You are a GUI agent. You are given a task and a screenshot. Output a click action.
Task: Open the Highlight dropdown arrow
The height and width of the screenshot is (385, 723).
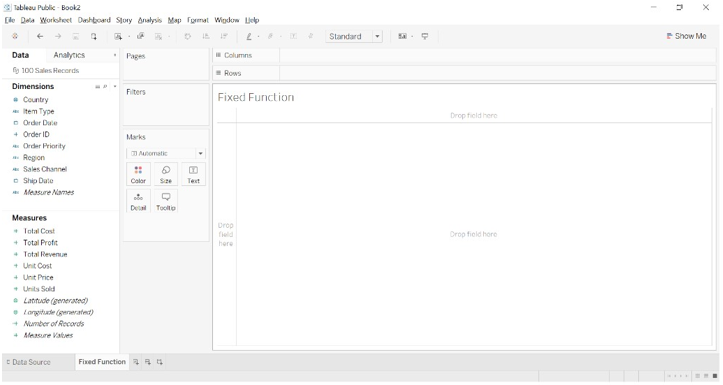coord(259,36)
